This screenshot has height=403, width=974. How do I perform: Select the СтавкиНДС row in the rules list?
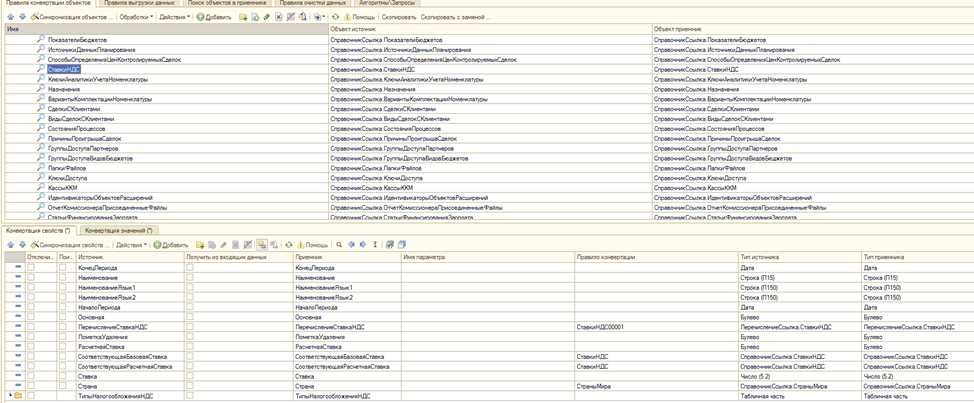(63, 70)
